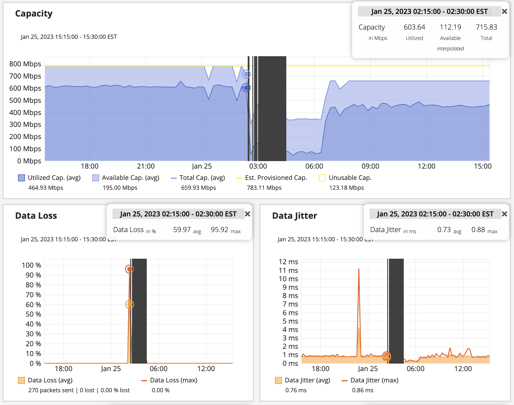Viewport: 514px width, 405px height.
Task: Click the 783.11 Mbps provisioned value
Action: point(264,188)
